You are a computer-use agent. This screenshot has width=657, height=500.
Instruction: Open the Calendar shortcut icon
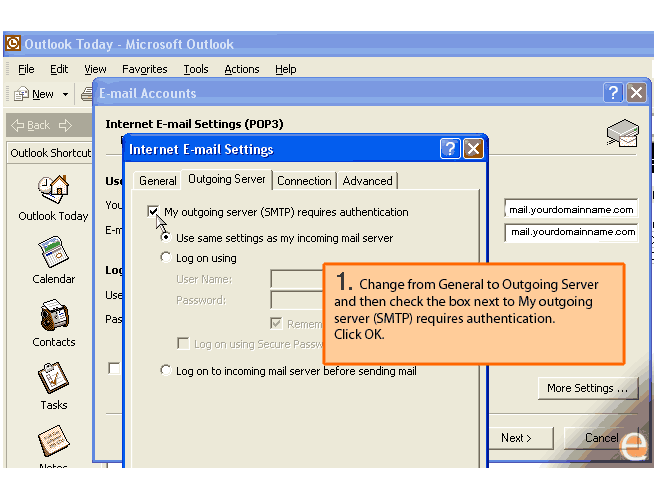(53, 252)
